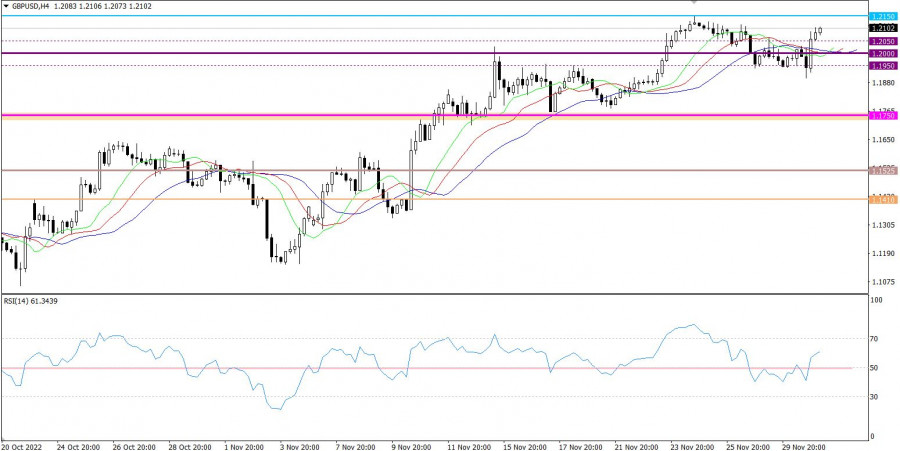Screen dimensions: 900x451
Task: Select the blue 1.2150 price label
Action: (x=882, y=17)
